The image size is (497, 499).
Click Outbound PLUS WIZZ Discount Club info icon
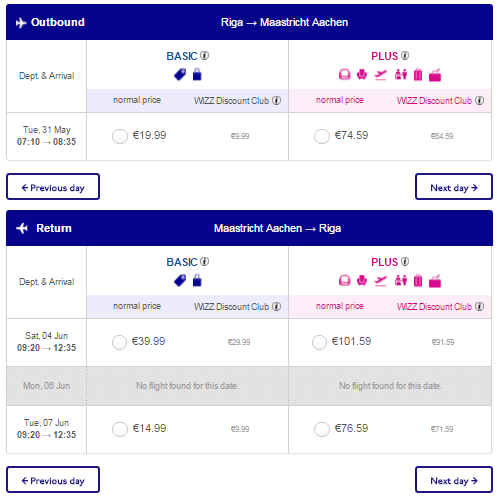(x=479, y=100)
